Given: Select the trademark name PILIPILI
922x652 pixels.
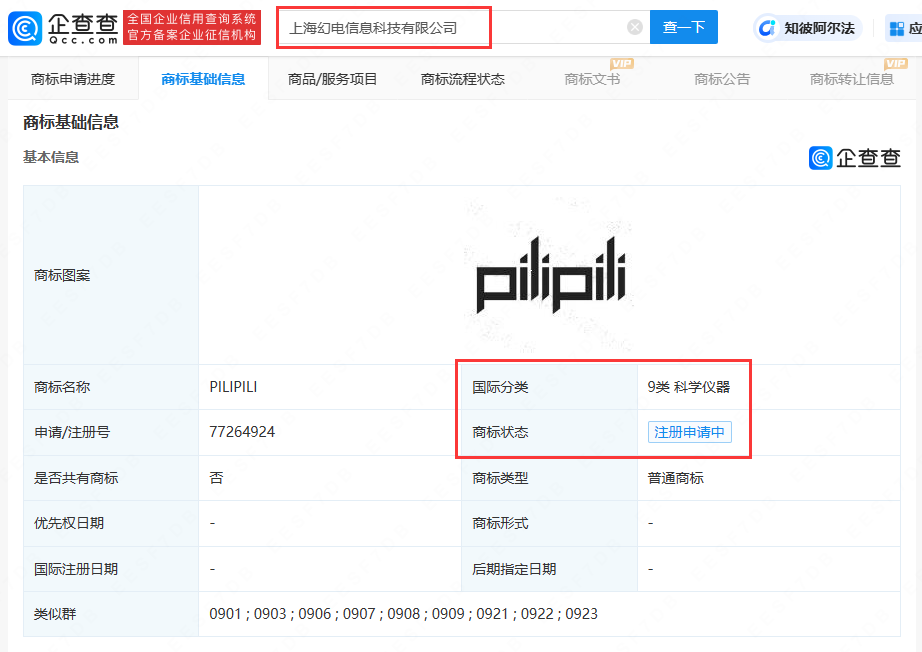Looking at the screenshot, I should 233,387.
